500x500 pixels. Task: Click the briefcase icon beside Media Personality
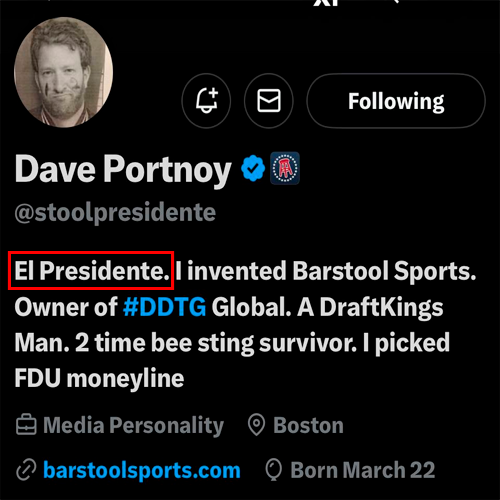(26, 425)
